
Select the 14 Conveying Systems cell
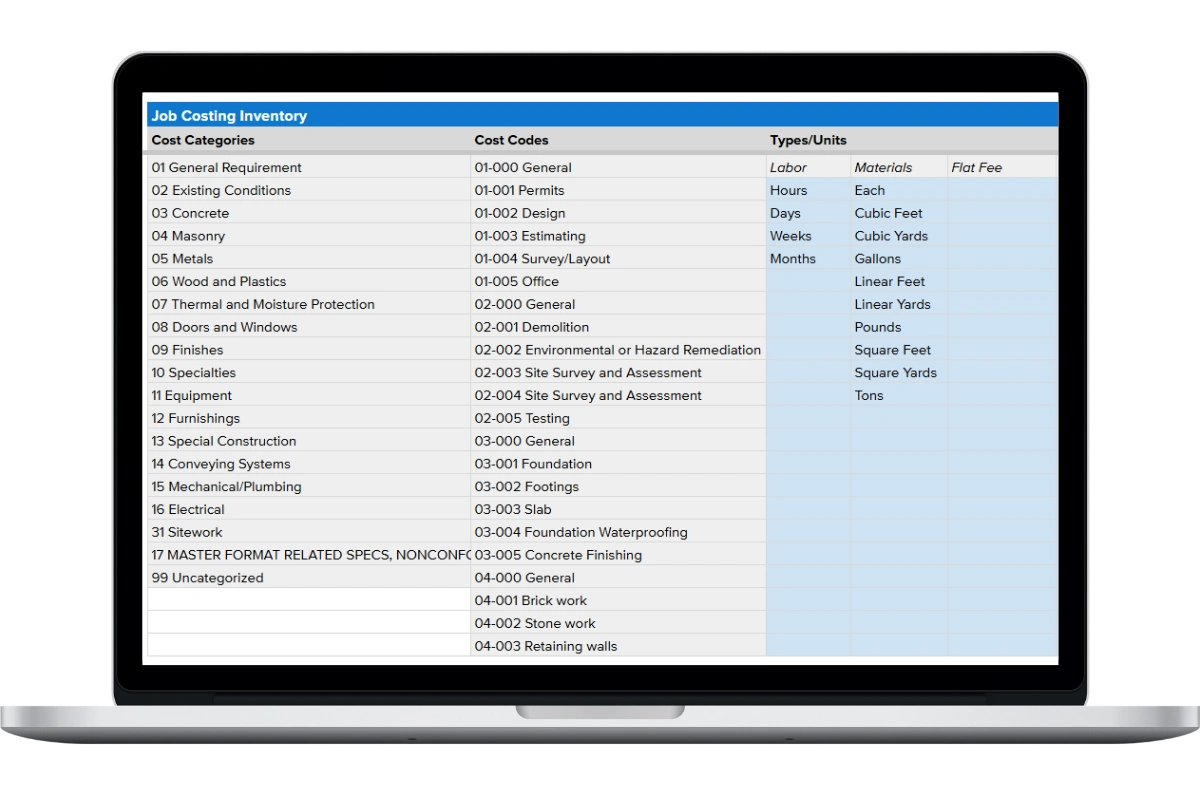click(308, 464)
